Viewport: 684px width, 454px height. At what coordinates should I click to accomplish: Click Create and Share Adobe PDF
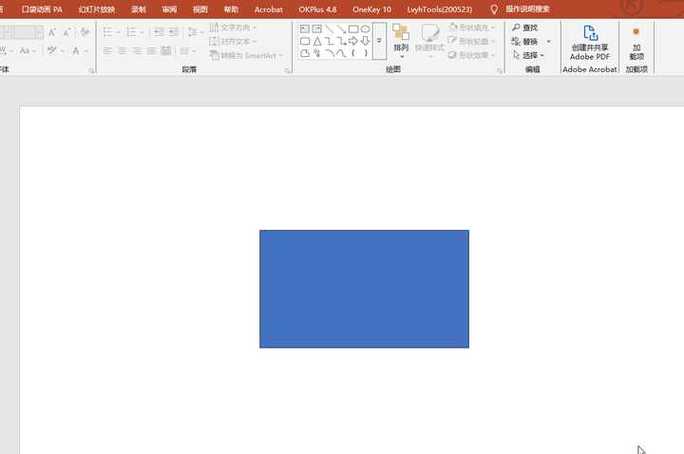click(x=590, y=42)
